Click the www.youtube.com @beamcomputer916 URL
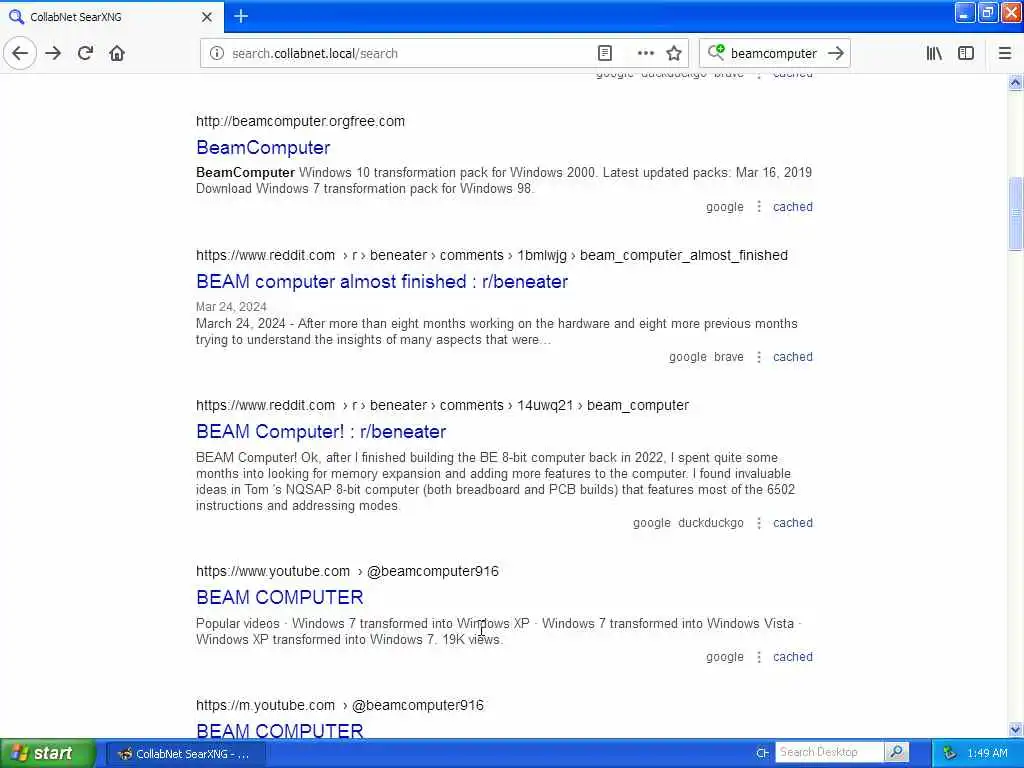Image resolution: width=1024 pixels, height=768 pixels. pos(347,571)
